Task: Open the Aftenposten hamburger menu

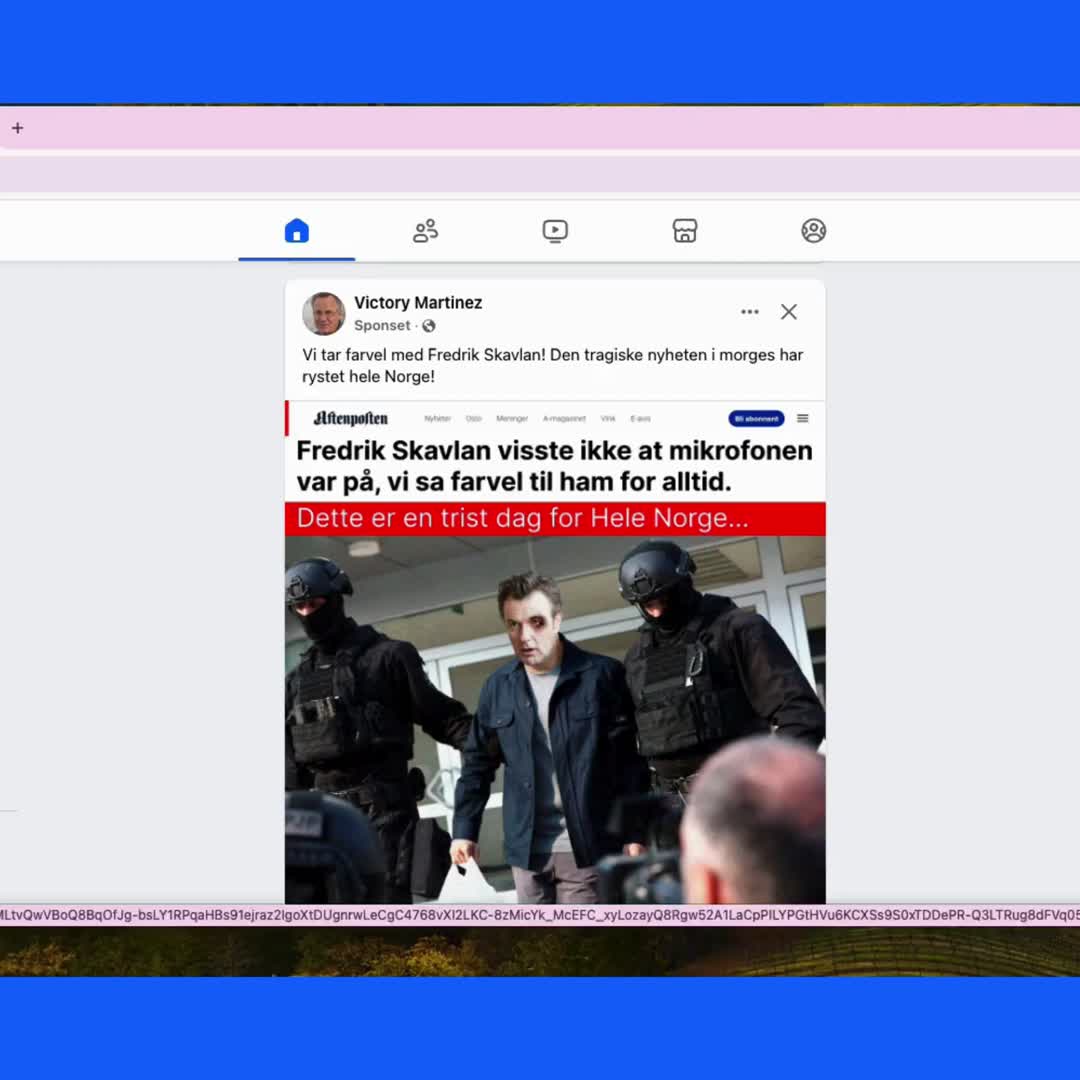Action: (802, 418)
